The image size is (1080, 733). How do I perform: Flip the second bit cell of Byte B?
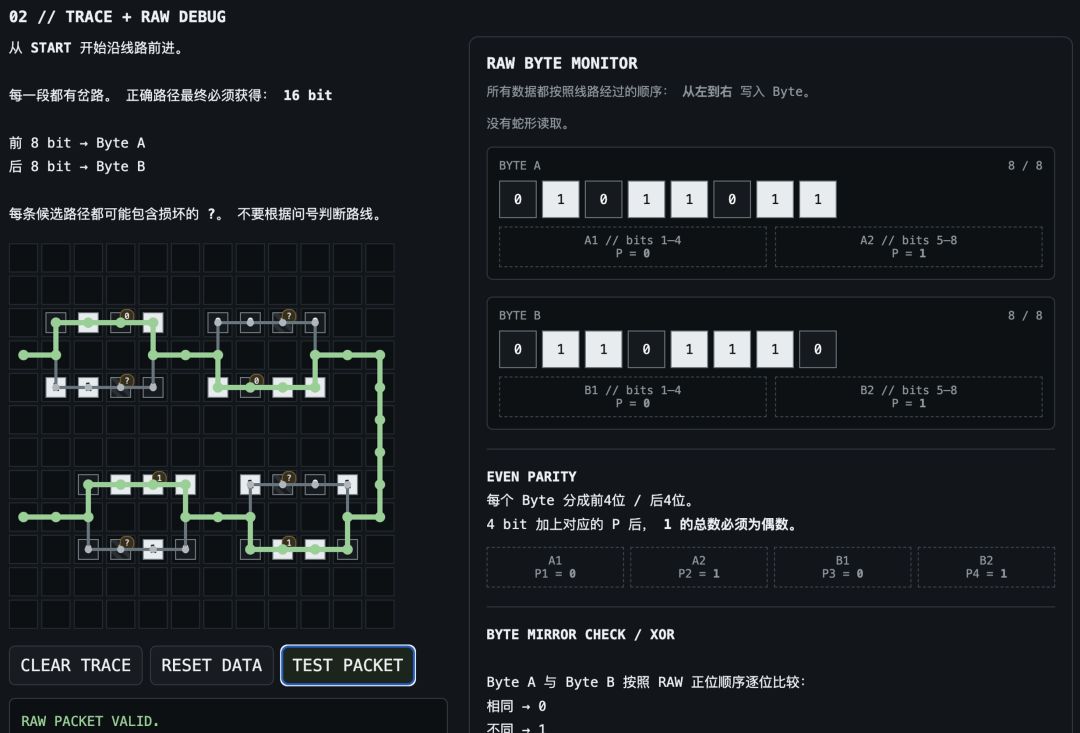(x=561, y=349)
